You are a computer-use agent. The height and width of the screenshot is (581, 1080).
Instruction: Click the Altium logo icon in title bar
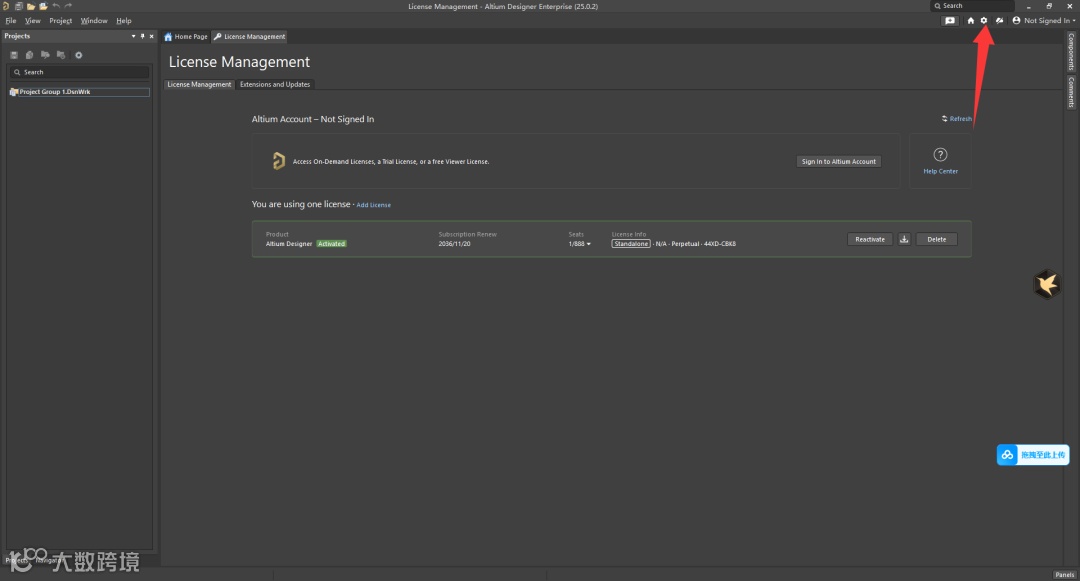(x=6, y=6)
